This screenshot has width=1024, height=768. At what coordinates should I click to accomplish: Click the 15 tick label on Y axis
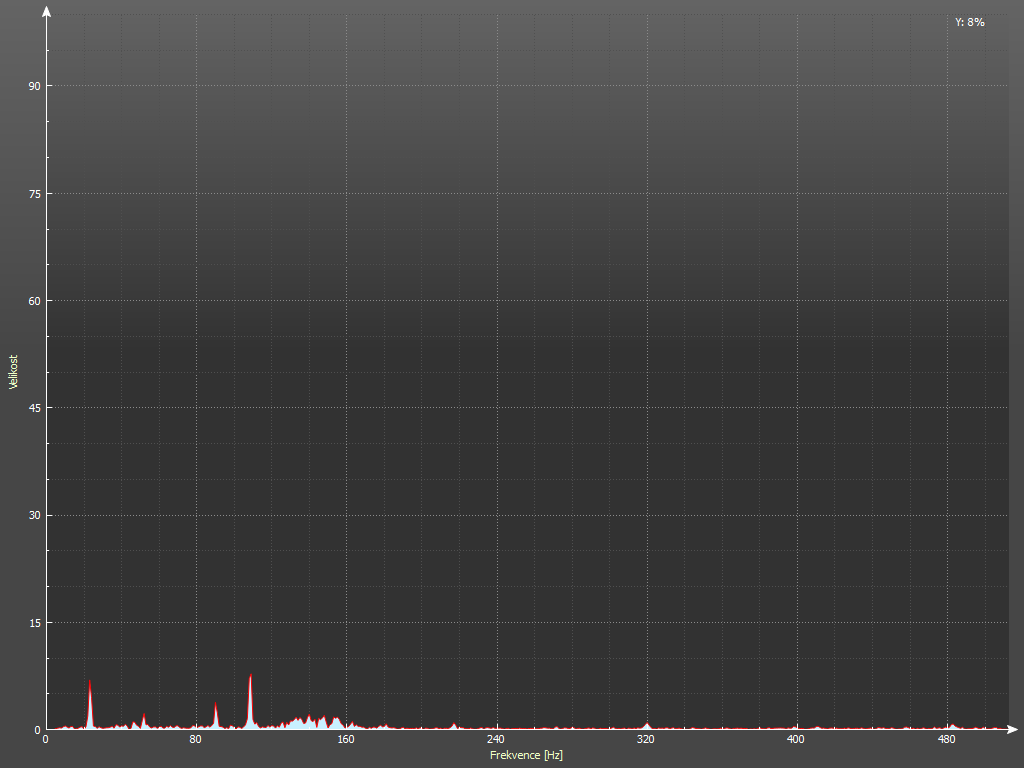click(34, 623)
